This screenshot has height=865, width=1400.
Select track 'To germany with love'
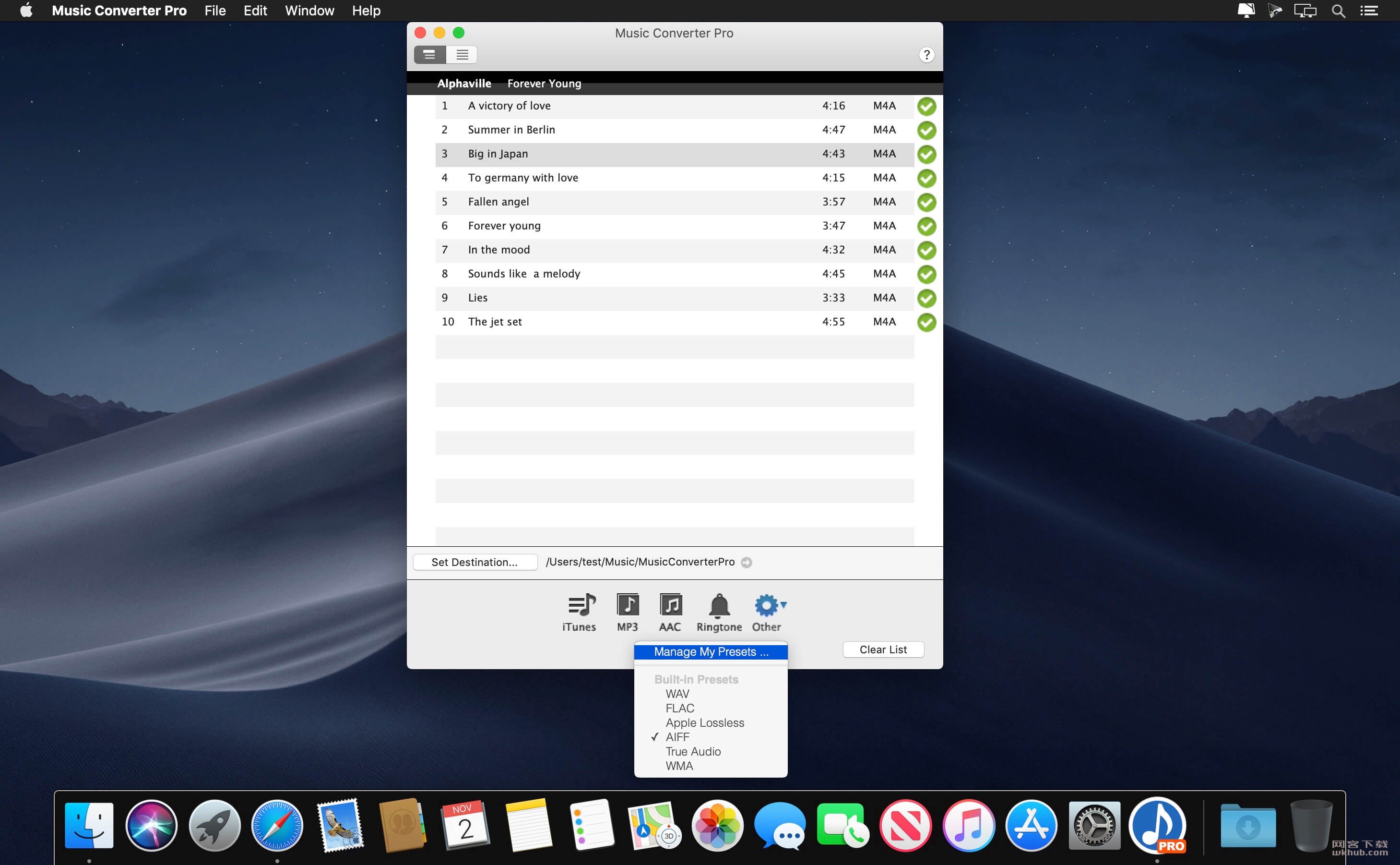click(675, 179)
